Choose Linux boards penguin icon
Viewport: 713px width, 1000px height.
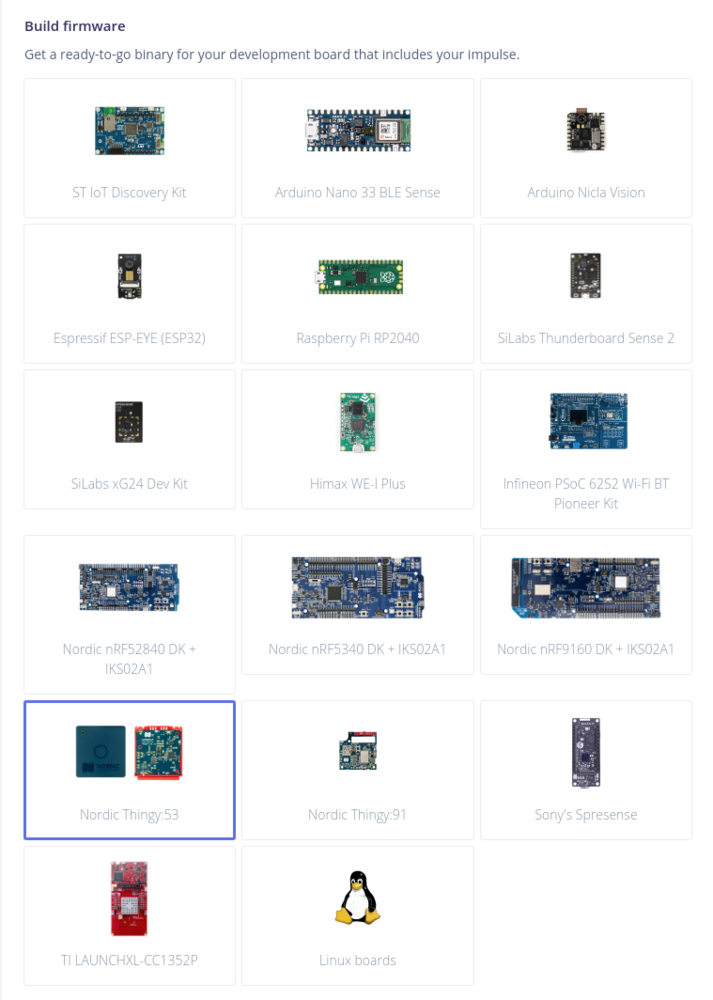click(358, 898)
